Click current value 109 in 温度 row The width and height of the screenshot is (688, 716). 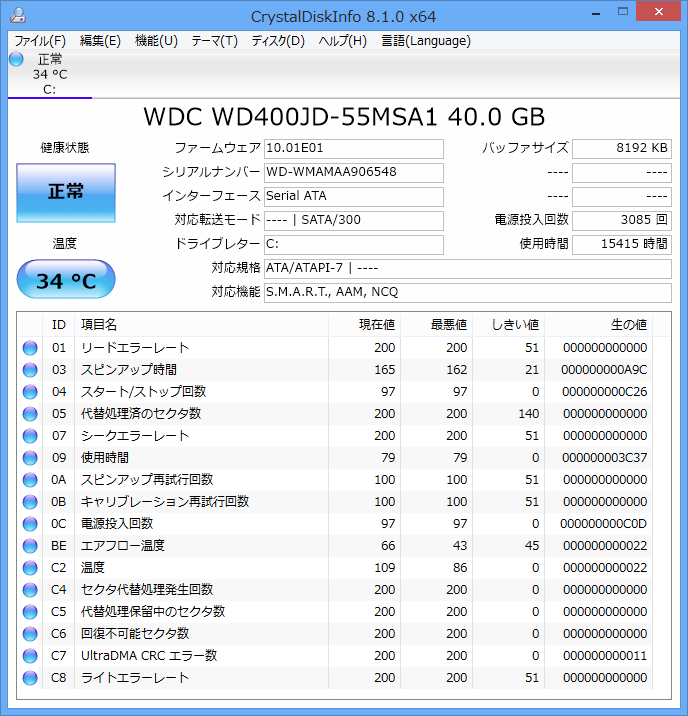(x=385, y=568)
